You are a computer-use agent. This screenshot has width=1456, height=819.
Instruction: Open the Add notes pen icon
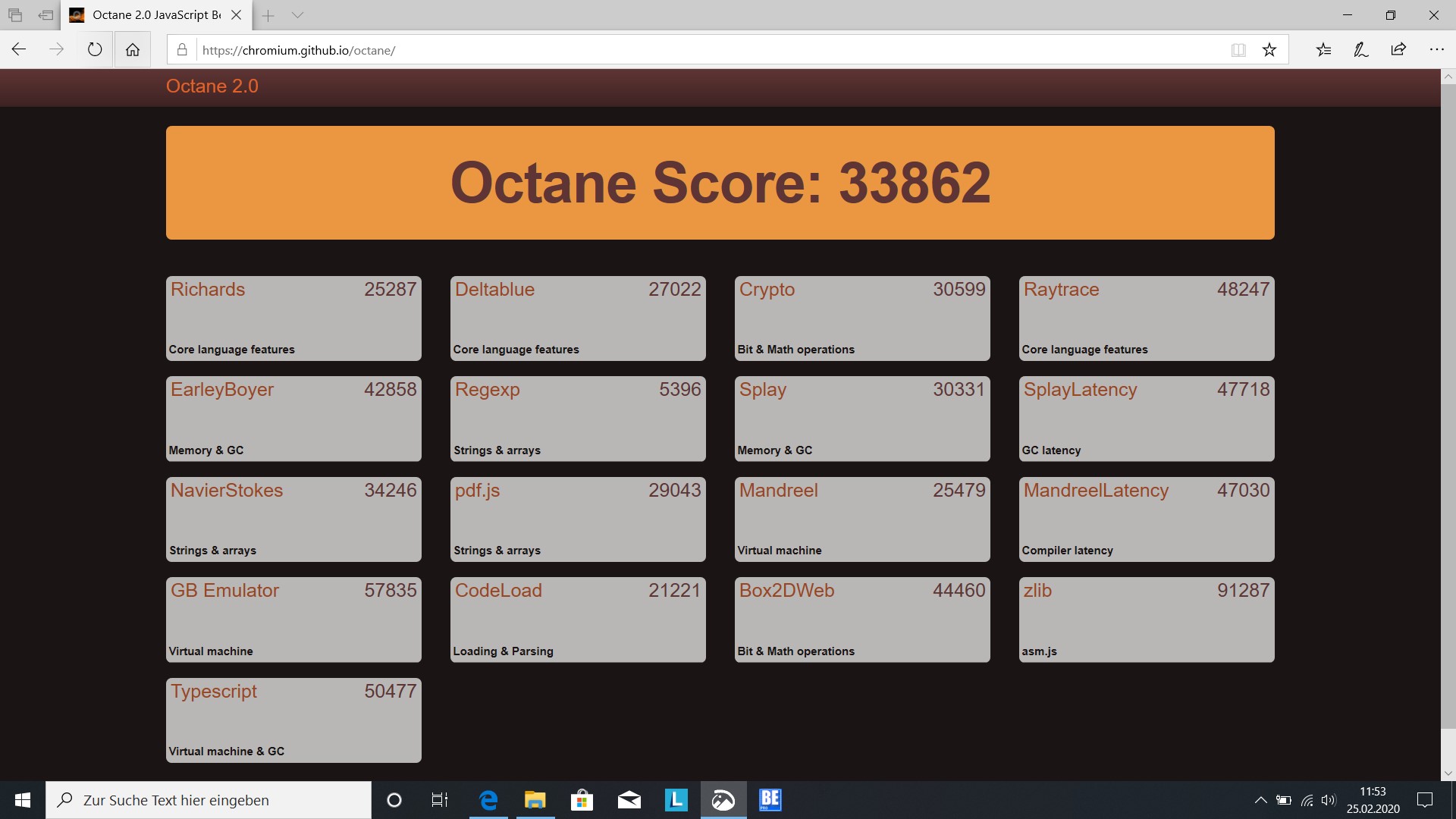pyautogui.click(x=1361, y=50)
